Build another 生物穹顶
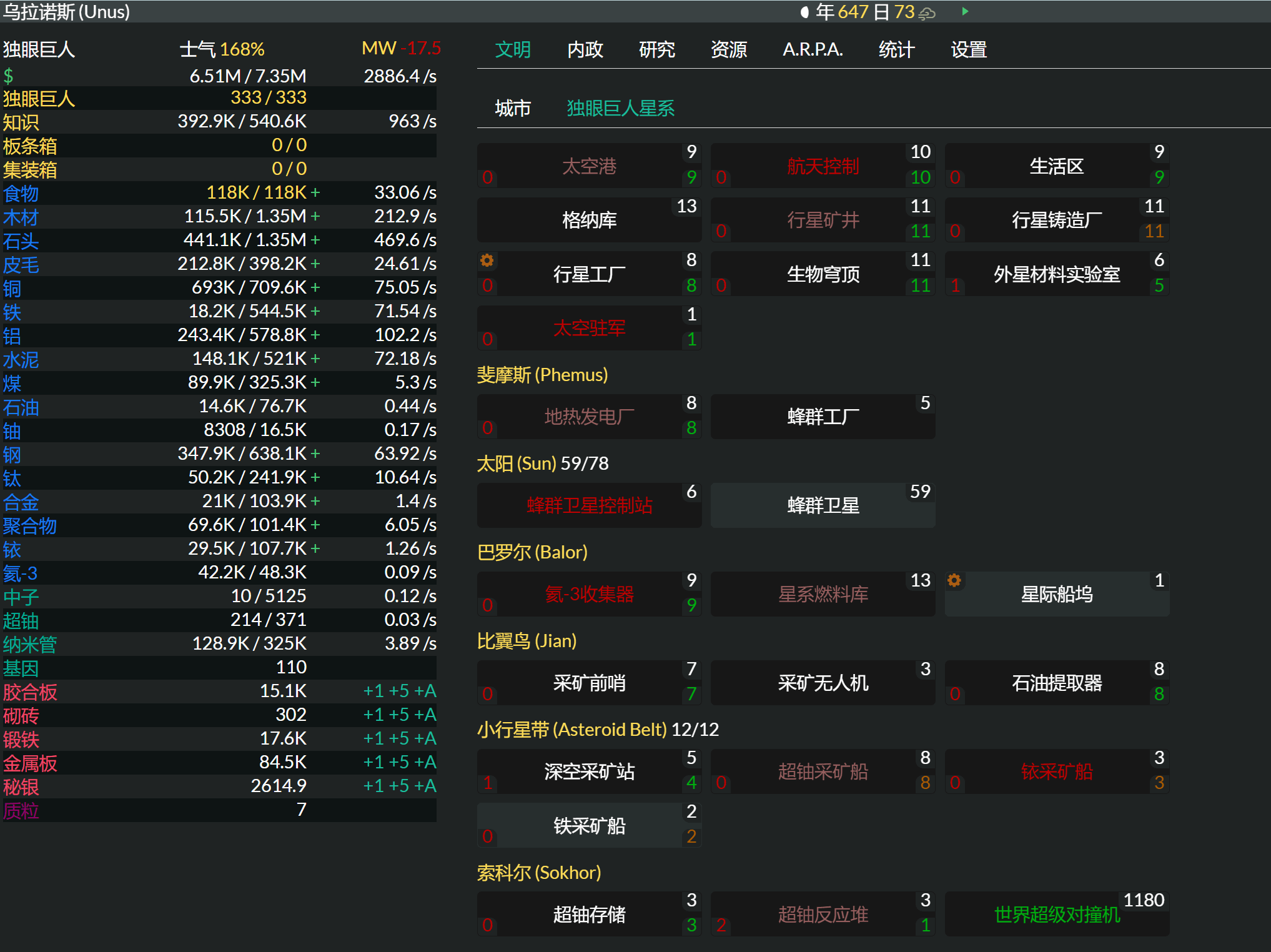The image size is (1271, 952). pyautogui.click(x=823, y=274)
